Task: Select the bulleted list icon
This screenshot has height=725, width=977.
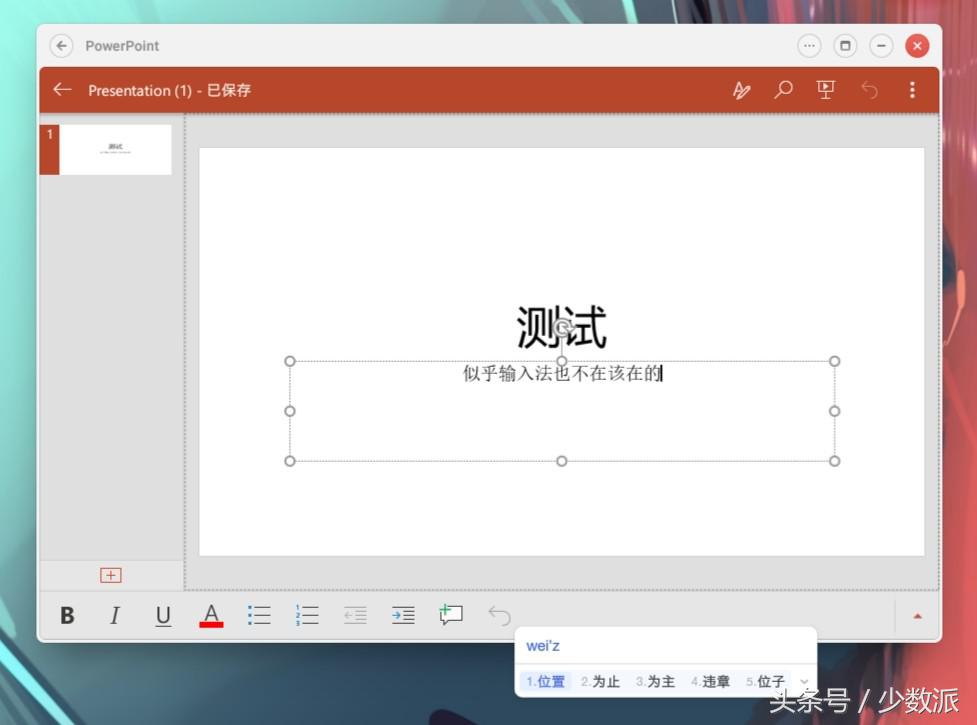Action: [258, 615]
